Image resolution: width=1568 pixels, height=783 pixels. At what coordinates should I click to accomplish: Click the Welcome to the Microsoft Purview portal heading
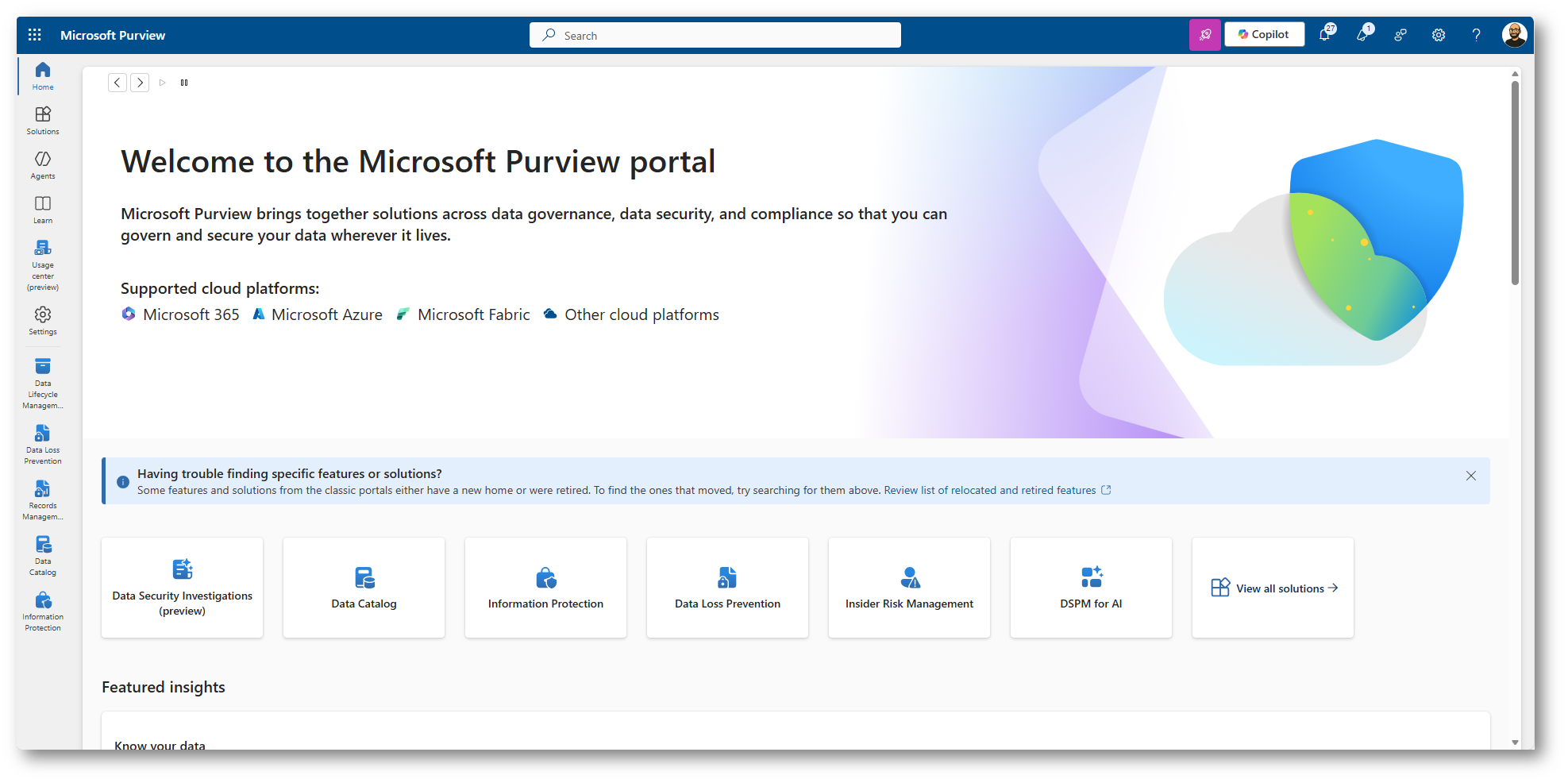point(418,162)
